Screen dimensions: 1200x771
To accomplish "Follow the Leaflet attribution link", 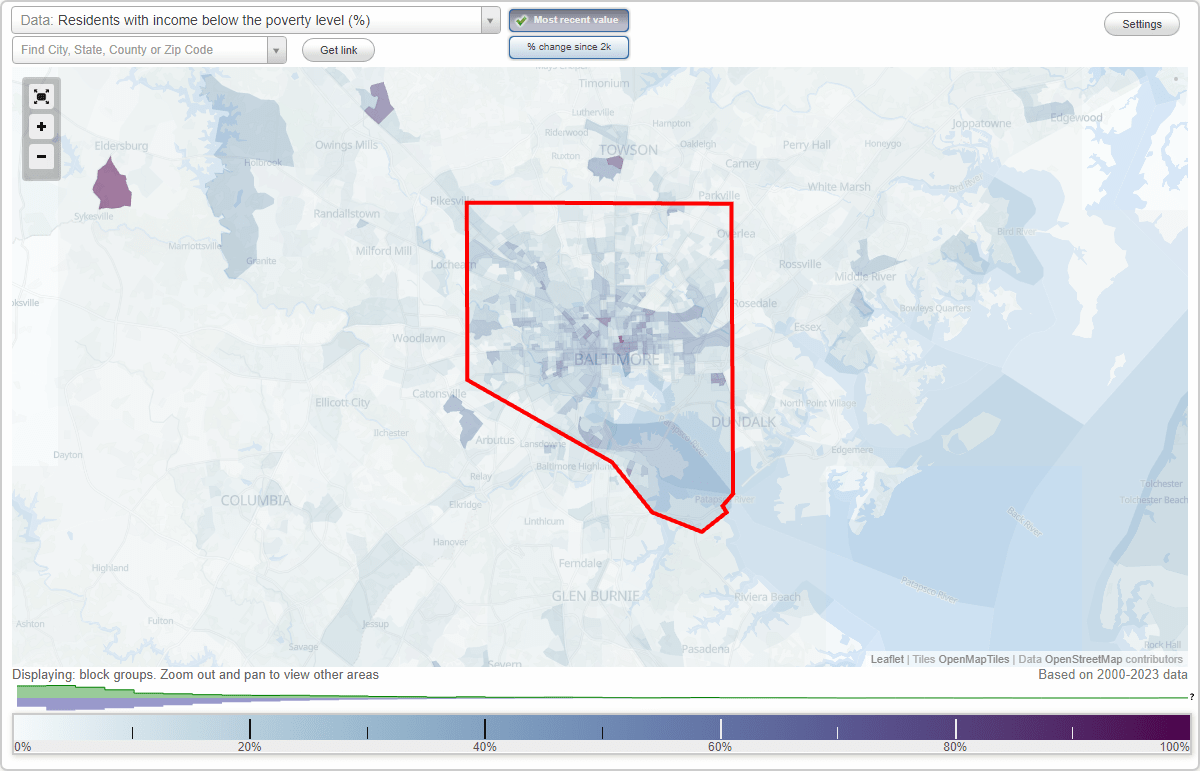I will pyautogui.click(x=887, y=659).
